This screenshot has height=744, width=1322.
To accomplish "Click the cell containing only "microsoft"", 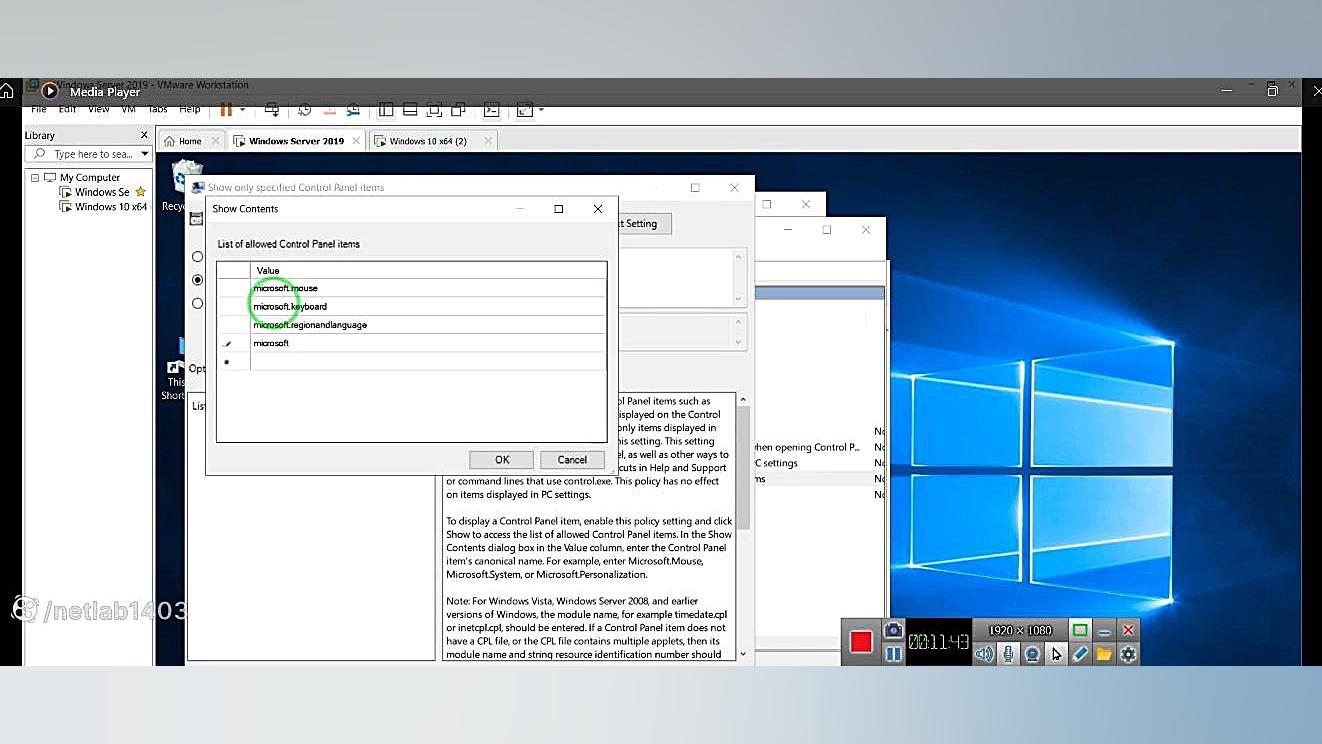I will point(428,343).
